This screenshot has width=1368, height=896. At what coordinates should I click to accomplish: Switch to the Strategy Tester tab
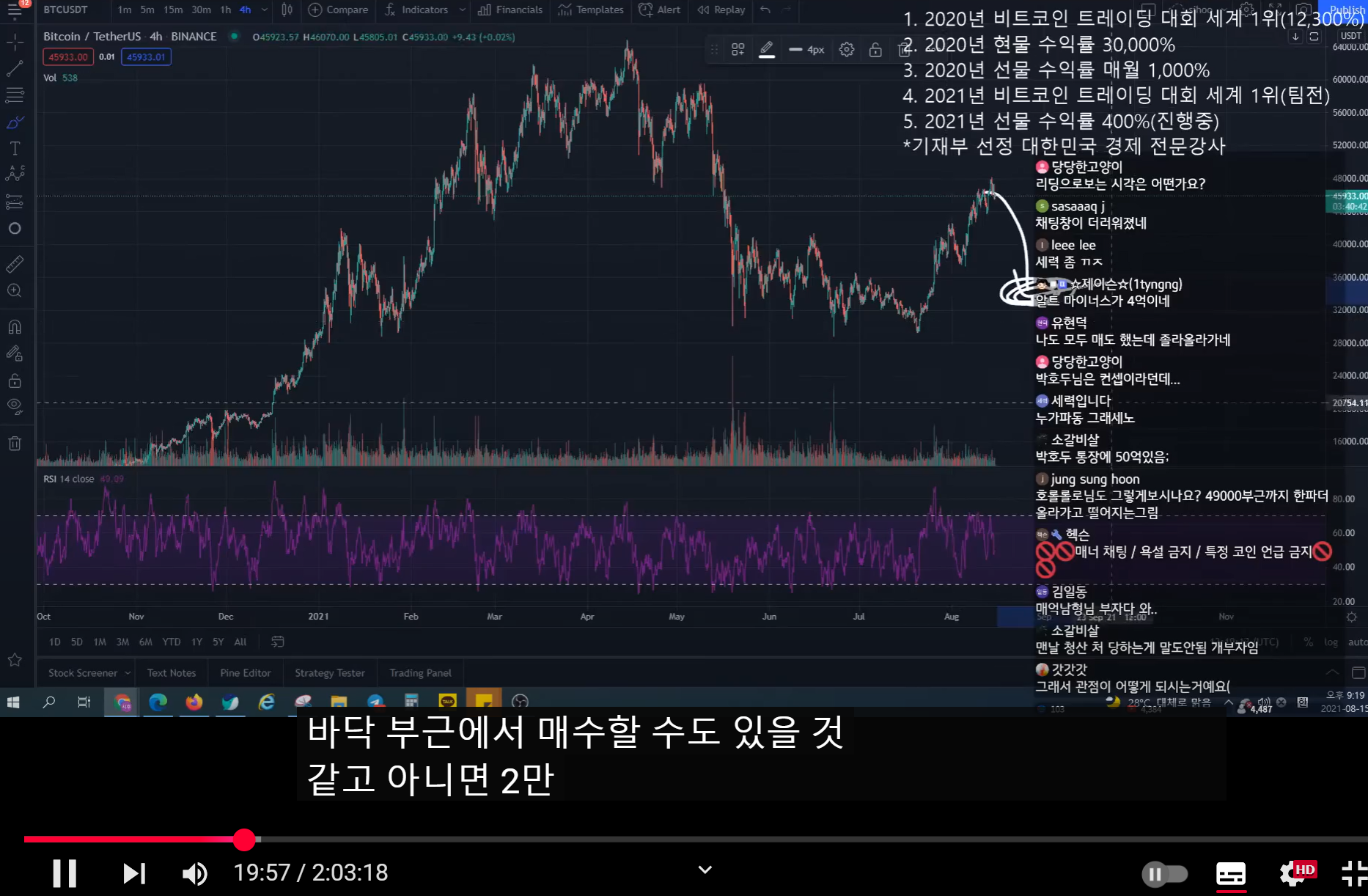click(330, 673)
